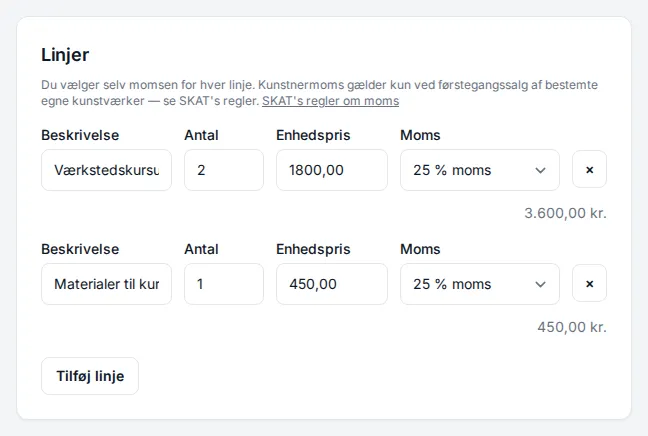
Task: Remove the Materialer line with the × button
Action: (x=589, y=284)
